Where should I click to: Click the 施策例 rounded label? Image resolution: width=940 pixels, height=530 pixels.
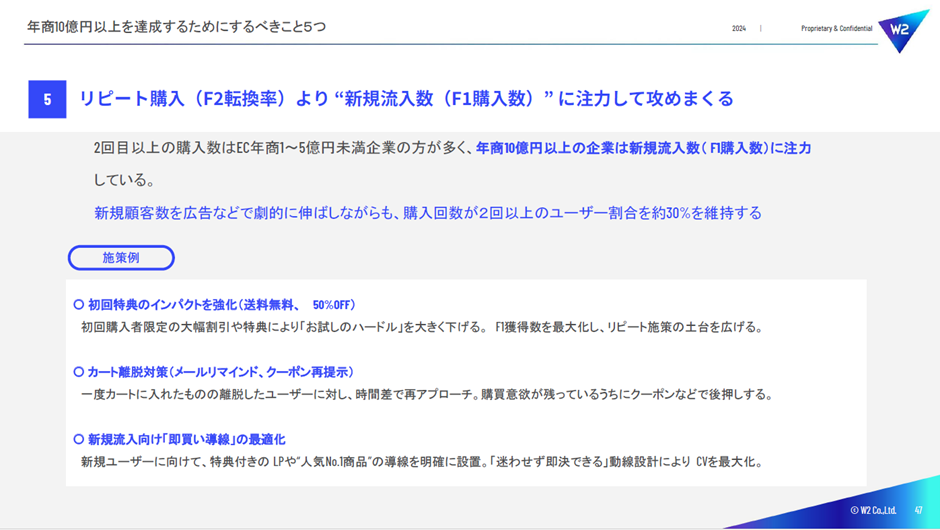click(x=121, y=258)
